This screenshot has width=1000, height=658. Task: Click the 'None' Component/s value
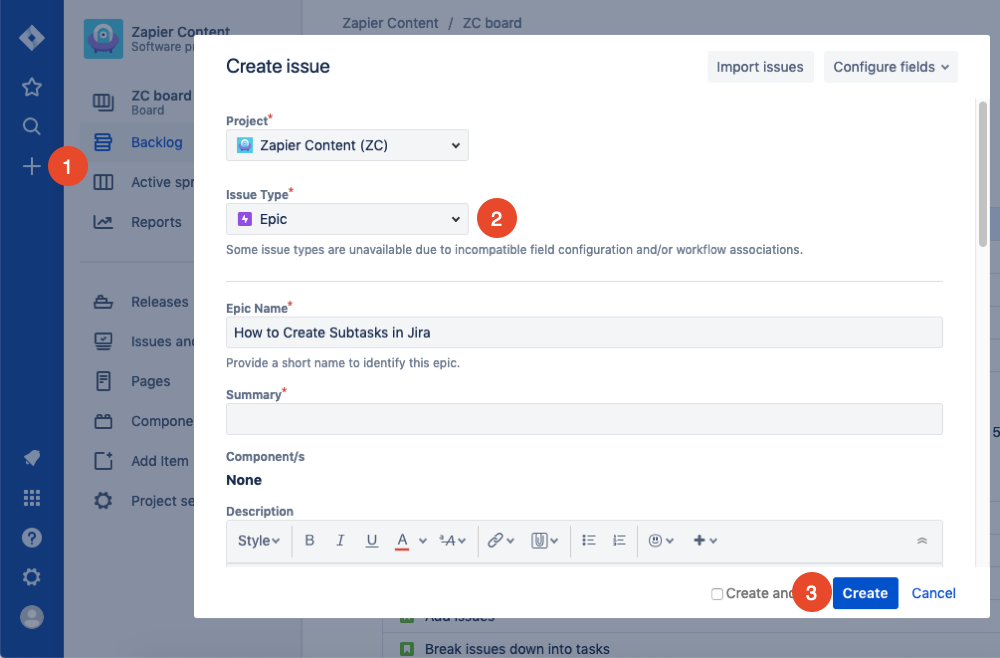click(x=244, y=480)
